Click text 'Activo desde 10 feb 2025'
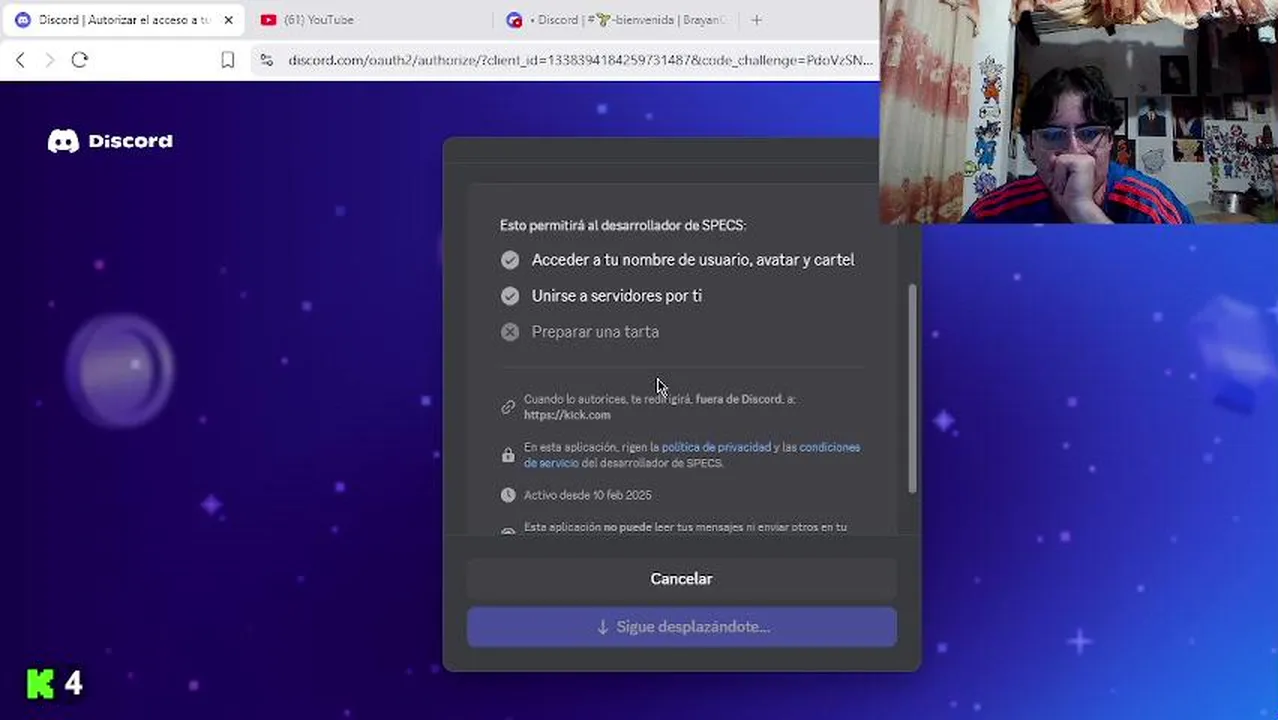The image size is (1278, 720). (x=587, y=495)
